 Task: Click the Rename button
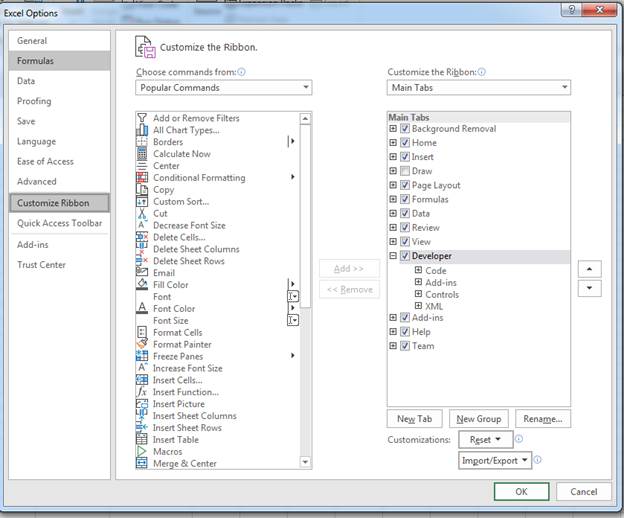point(543,419)
